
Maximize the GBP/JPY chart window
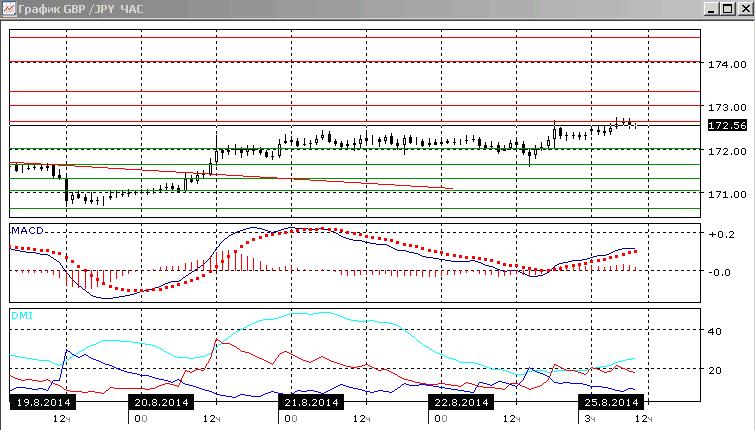(x=728, y=9)
